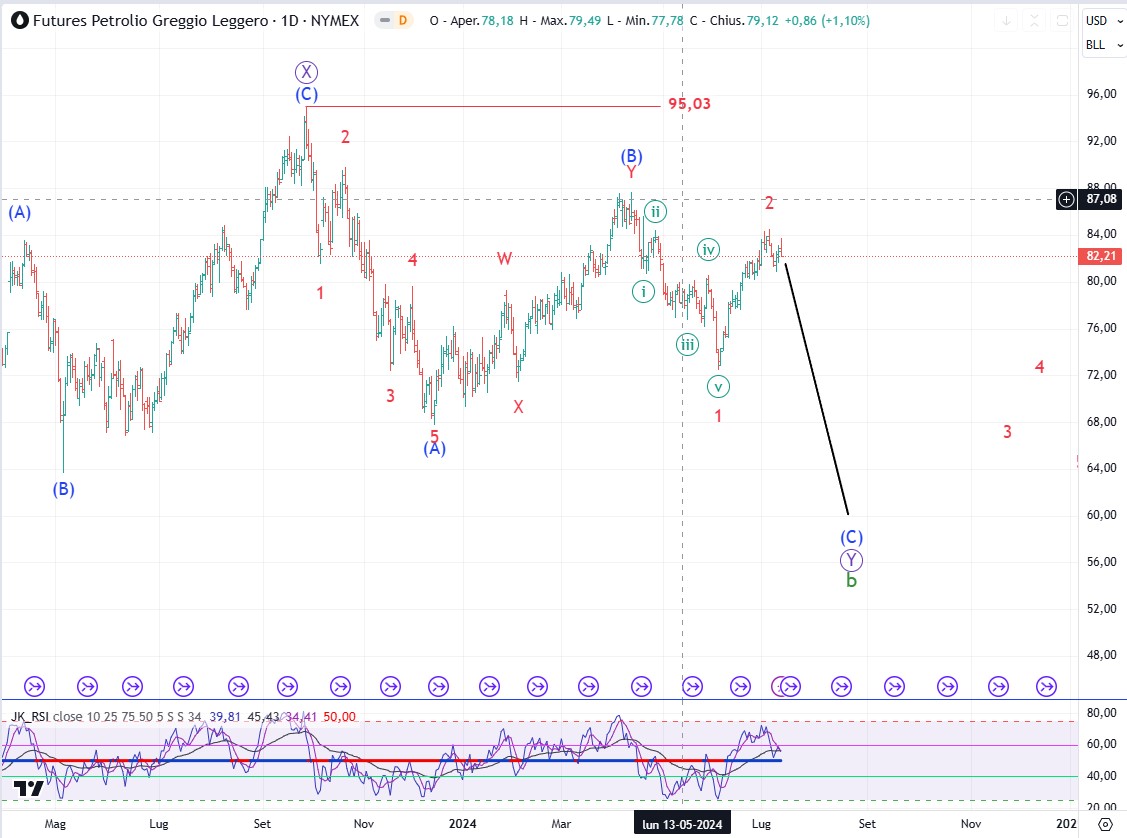Click 48,00 on the price axis
Viewport: 1127px width, 838px height.
(1102, 655)
